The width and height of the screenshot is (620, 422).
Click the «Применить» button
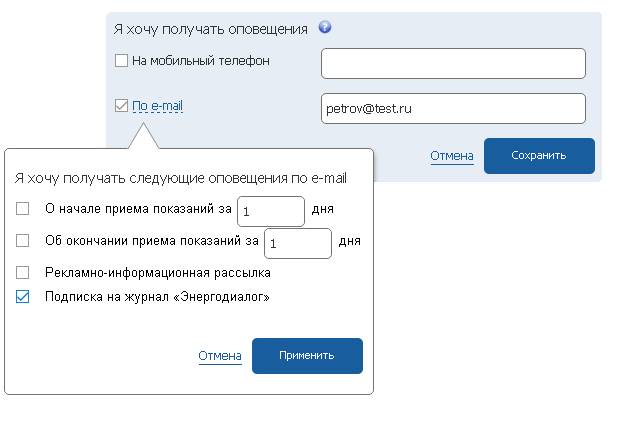(307, 356)
